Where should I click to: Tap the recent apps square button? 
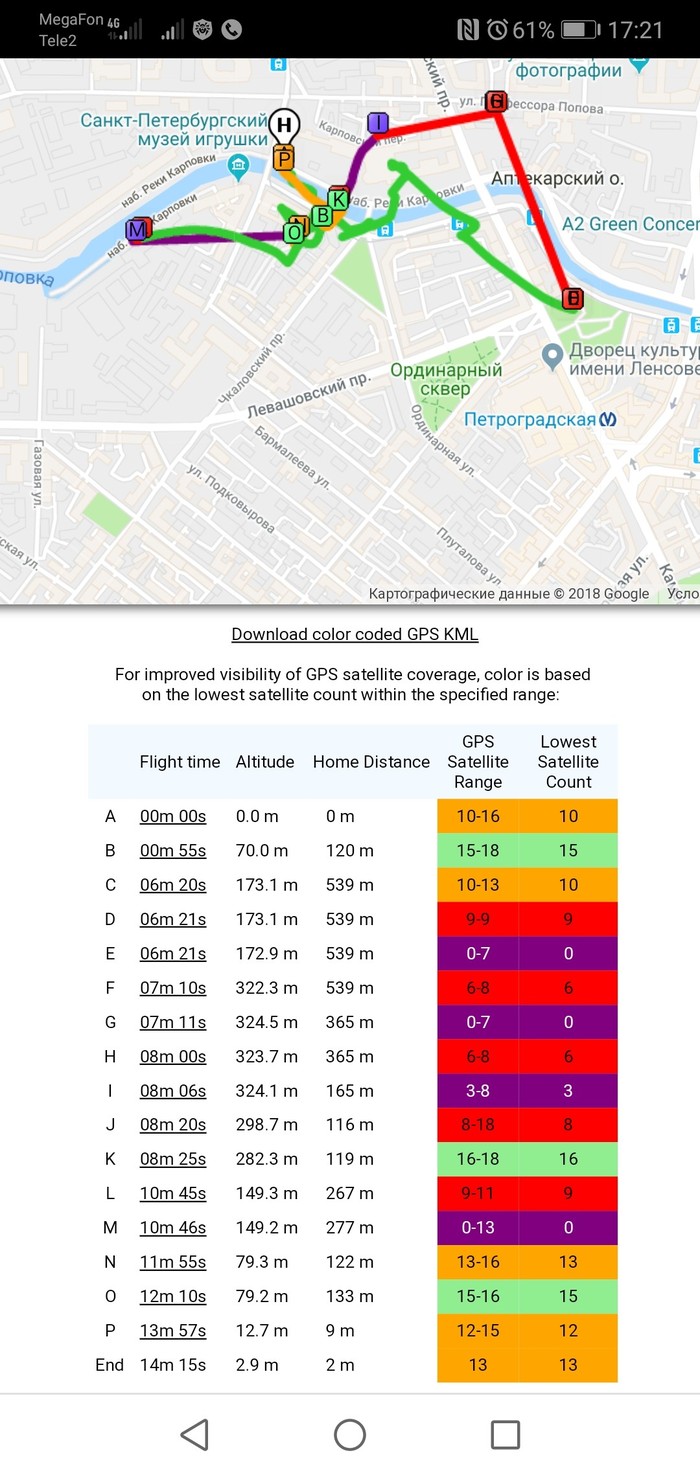click(x=505, y=1434)
